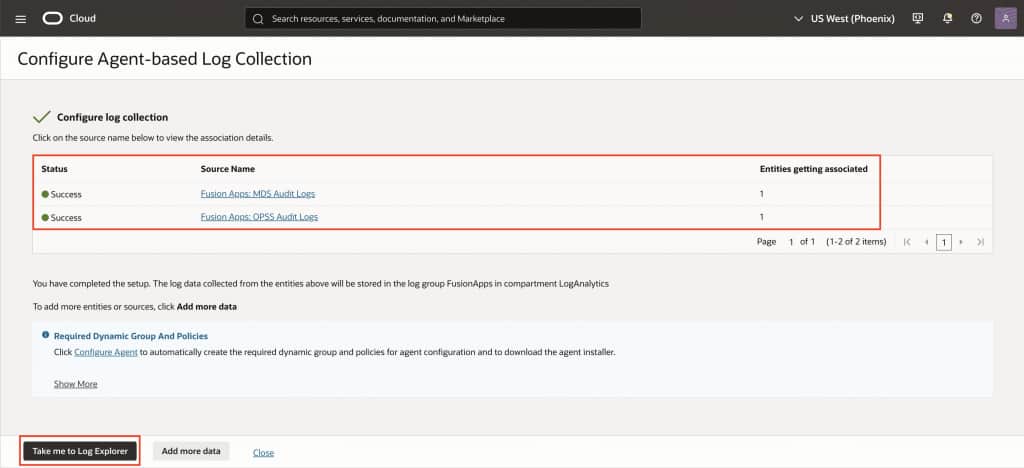Click Success status in OPSS Audit Logs row

[x=61, y=217]
